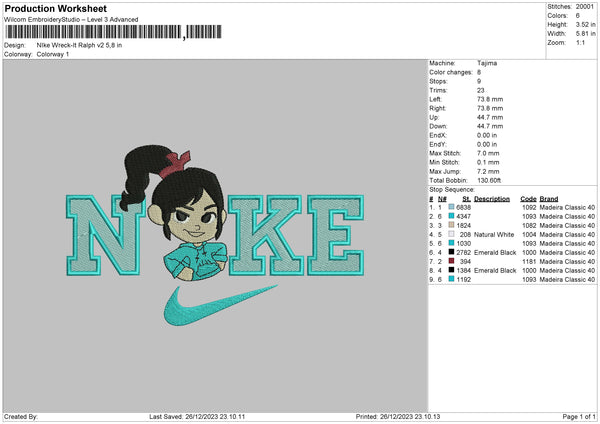Click the red bow on the character's ponytail
Viewport: 600px width, 424px height.
click(180, 159)
